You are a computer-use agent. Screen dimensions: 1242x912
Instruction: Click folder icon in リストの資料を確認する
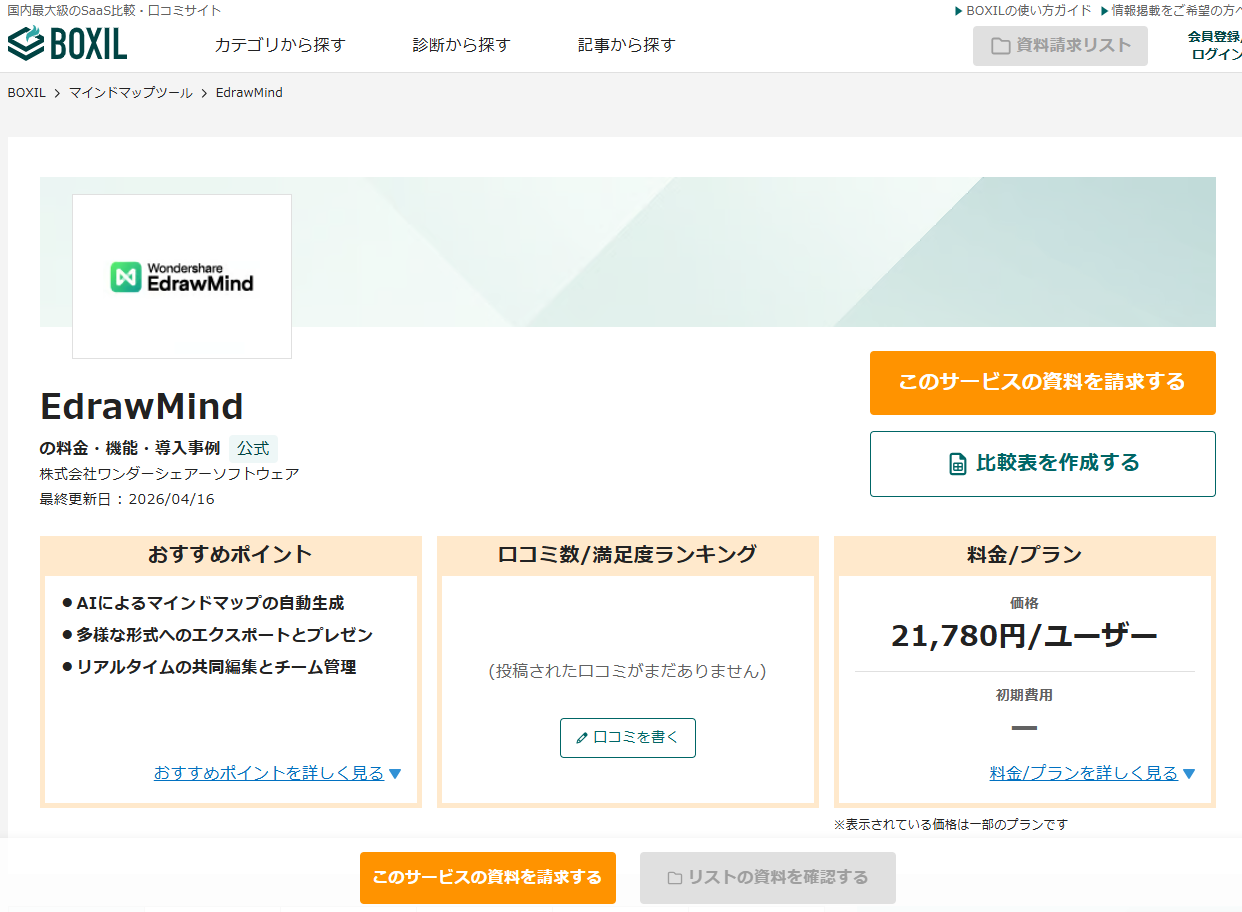(x=675, y=878)
